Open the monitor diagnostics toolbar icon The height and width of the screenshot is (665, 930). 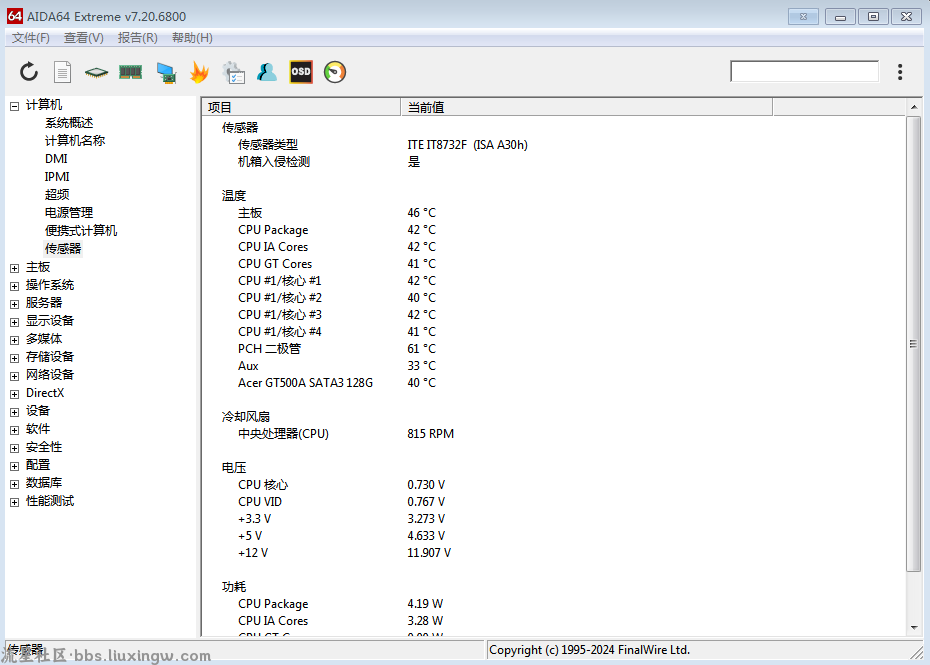166,73
